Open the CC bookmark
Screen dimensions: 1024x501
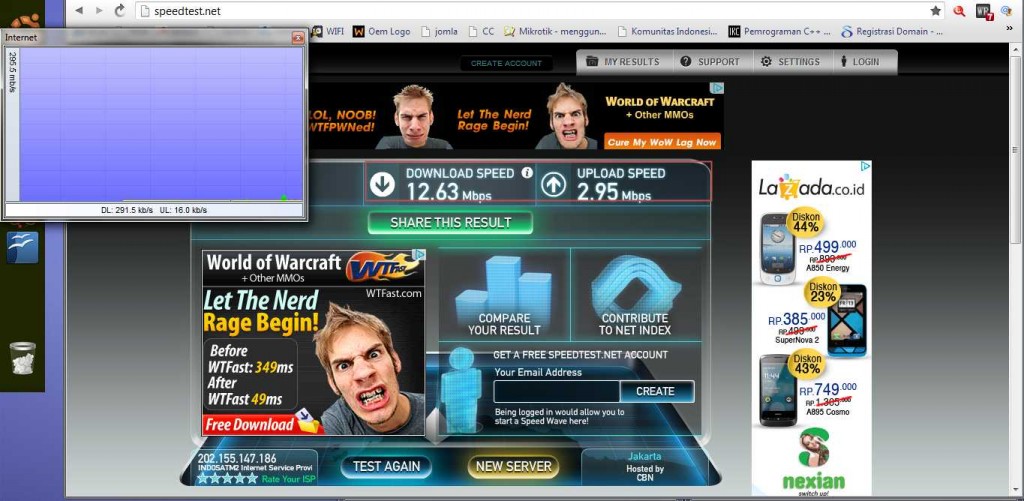[481, 31]
